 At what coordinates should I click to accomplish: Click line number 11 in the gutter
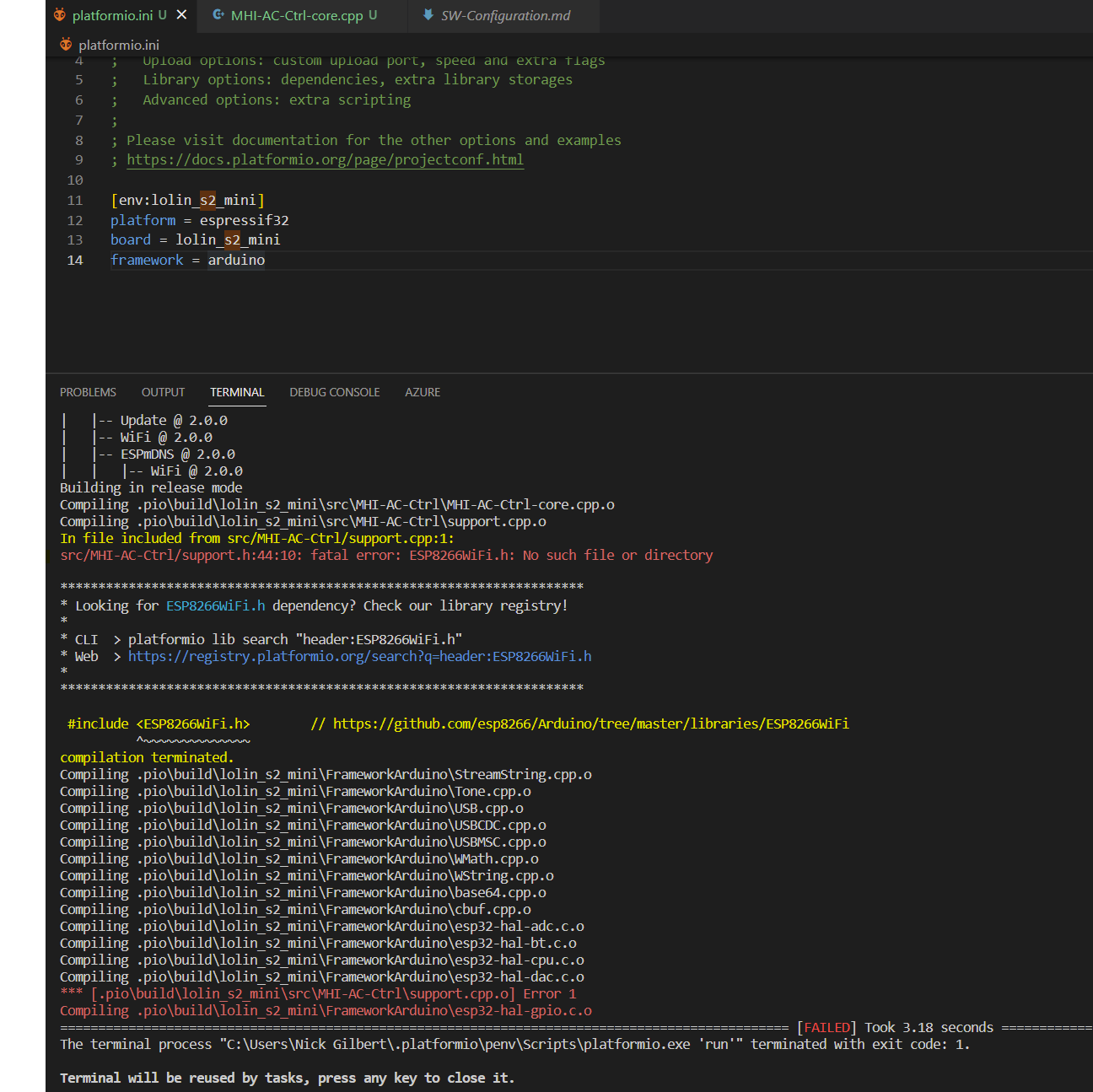(75, 200)
